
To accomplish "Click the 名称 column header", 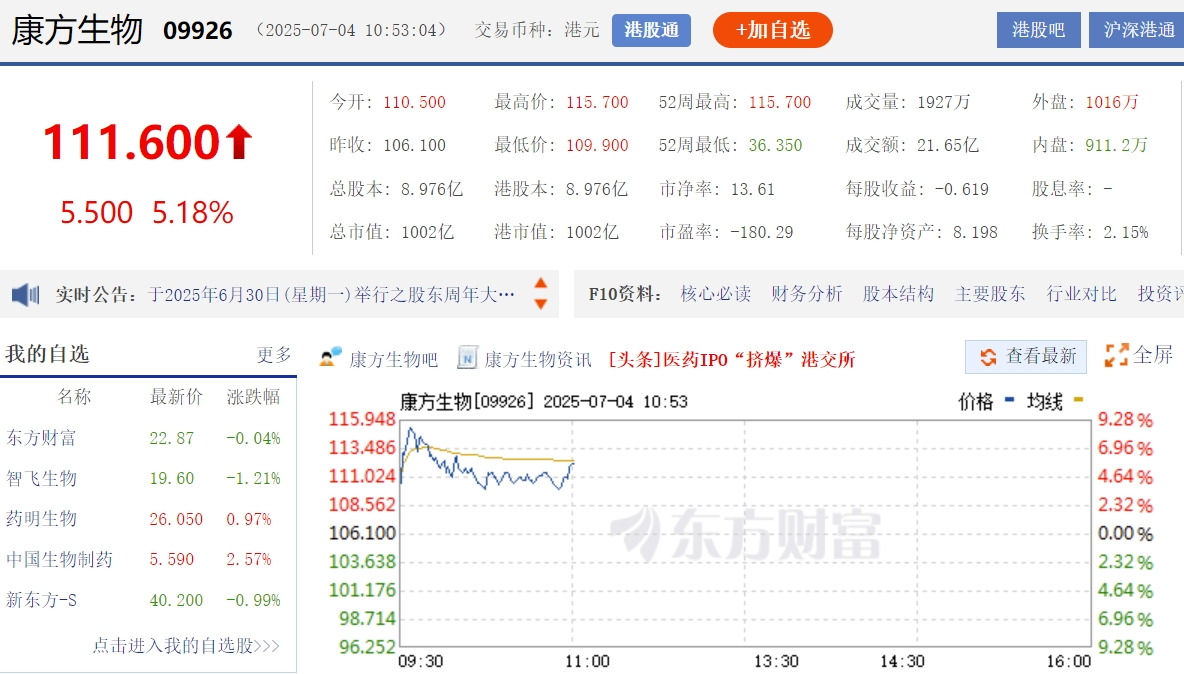I will click(74, 397).
